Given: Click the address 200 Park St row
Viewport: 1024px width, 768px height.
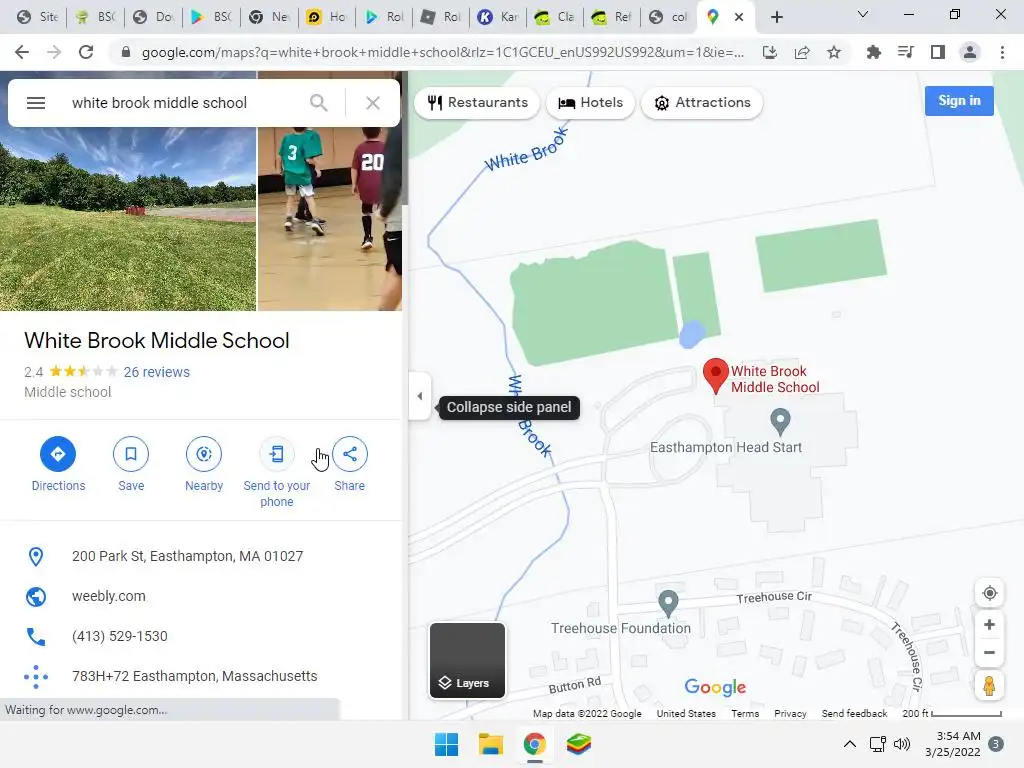Looking at the screenshot, I should click(x=200, y=556).
